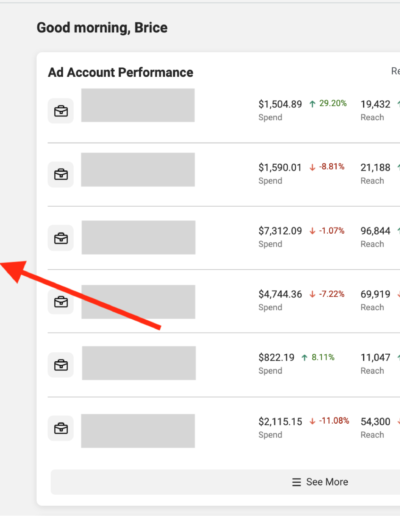Select account name placeholder in $822.19 row
This screenshot has height=516, width=400.
[139, 363]
